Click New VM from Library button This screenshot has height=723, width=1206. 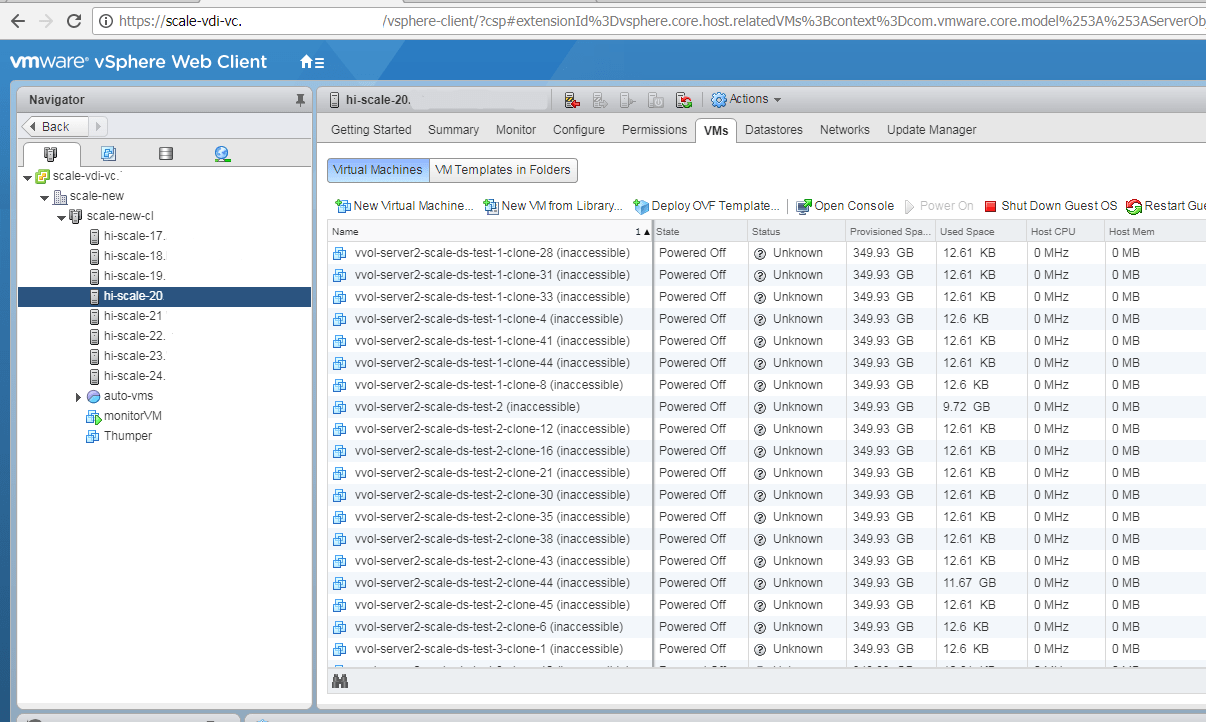pyautogui.click(x=553, y=206)
